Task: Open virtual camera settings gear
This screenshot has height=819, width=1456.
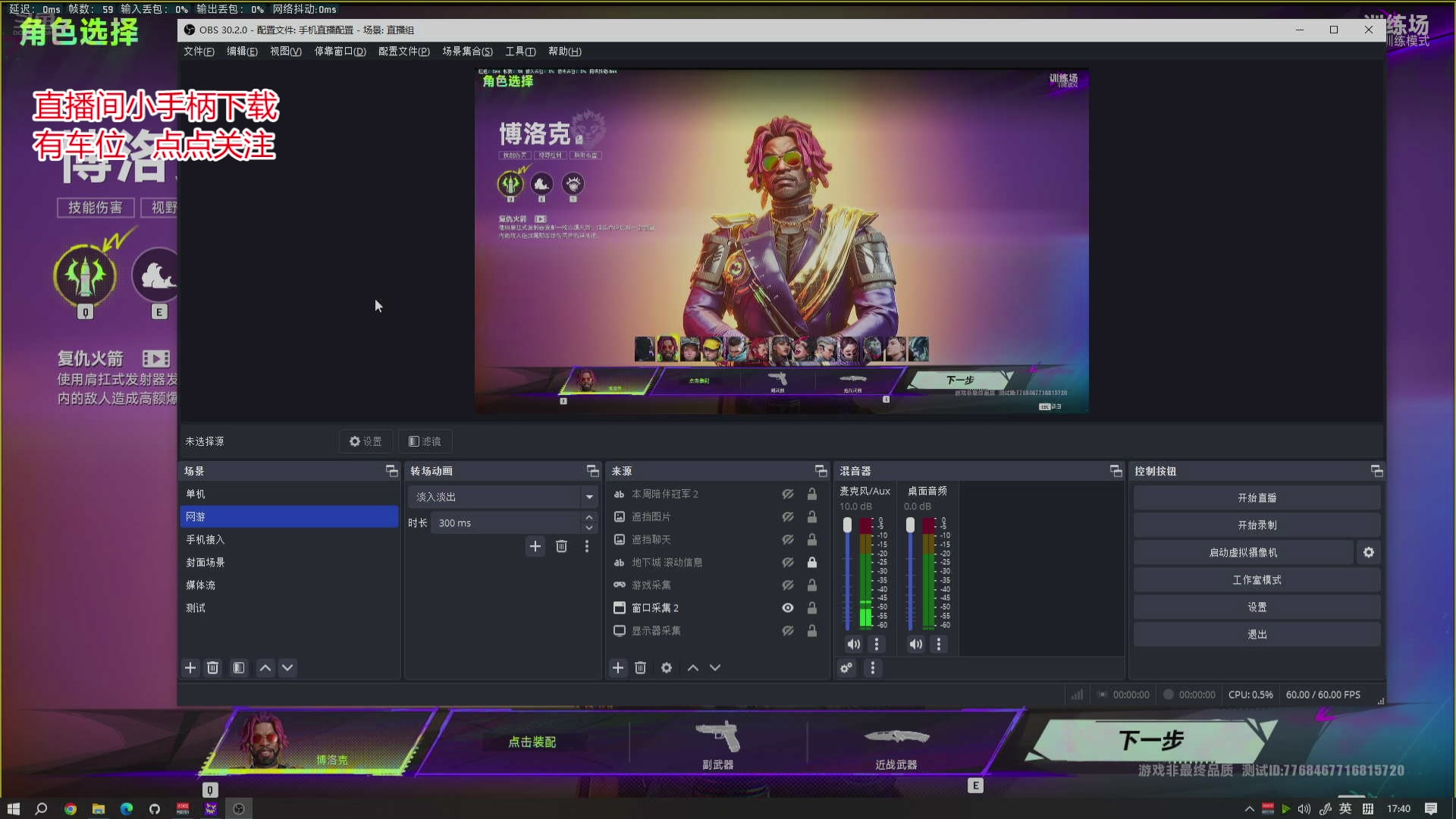Action: tap(1369, 553)
